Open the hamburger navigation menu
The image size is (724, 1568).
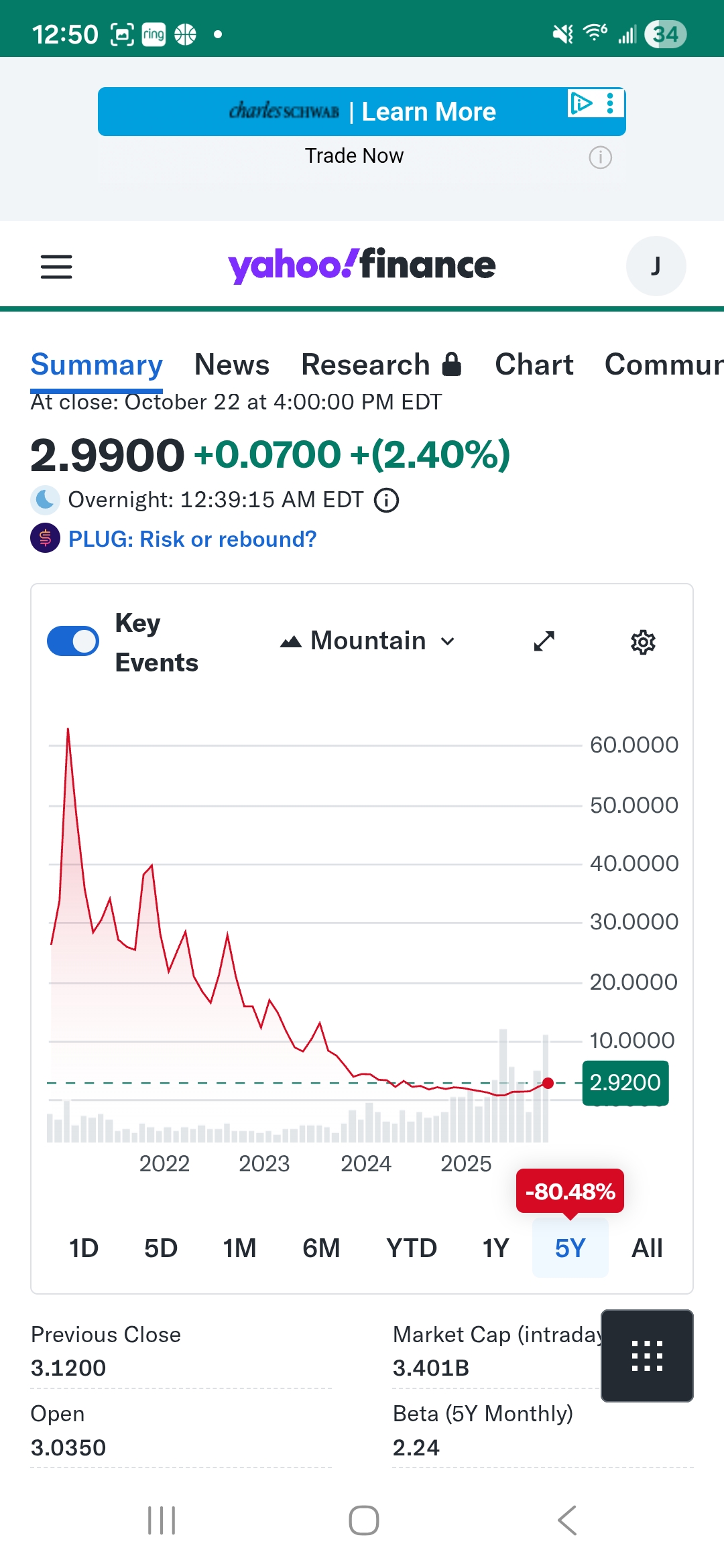(x=56, y=266)
